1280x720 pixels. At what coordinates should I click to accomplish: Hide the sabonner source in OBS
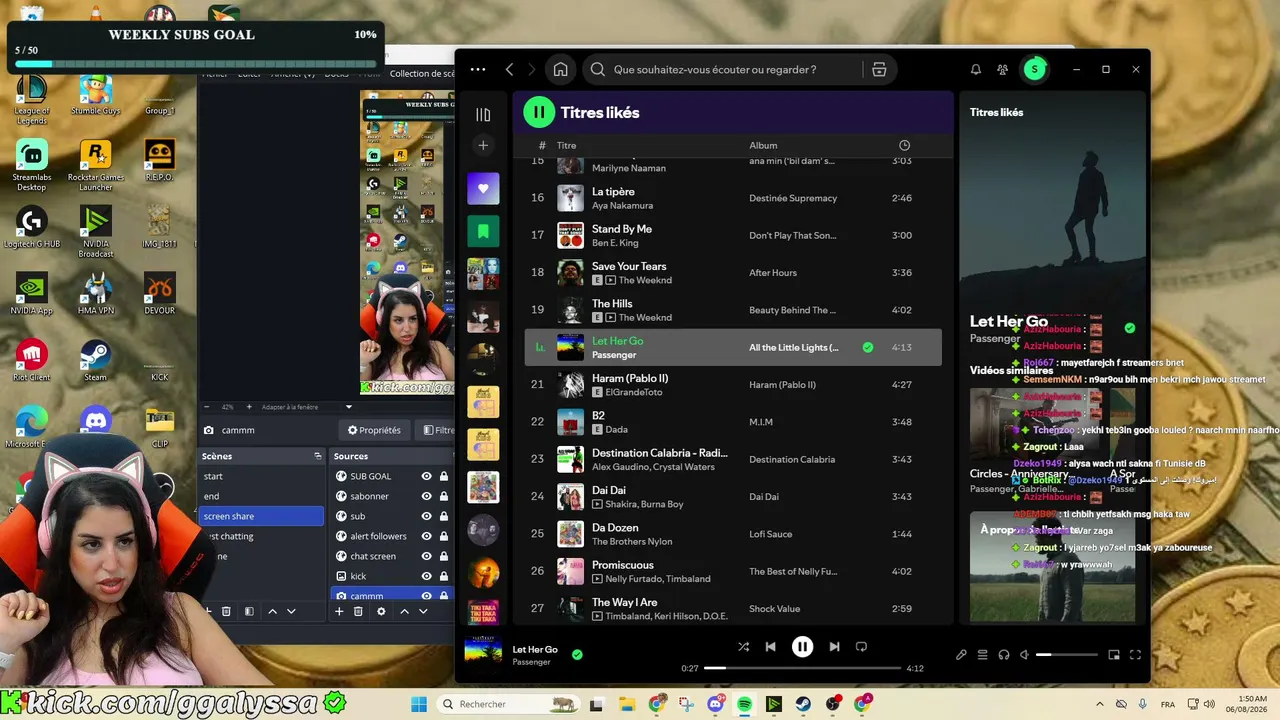(427, 496)
